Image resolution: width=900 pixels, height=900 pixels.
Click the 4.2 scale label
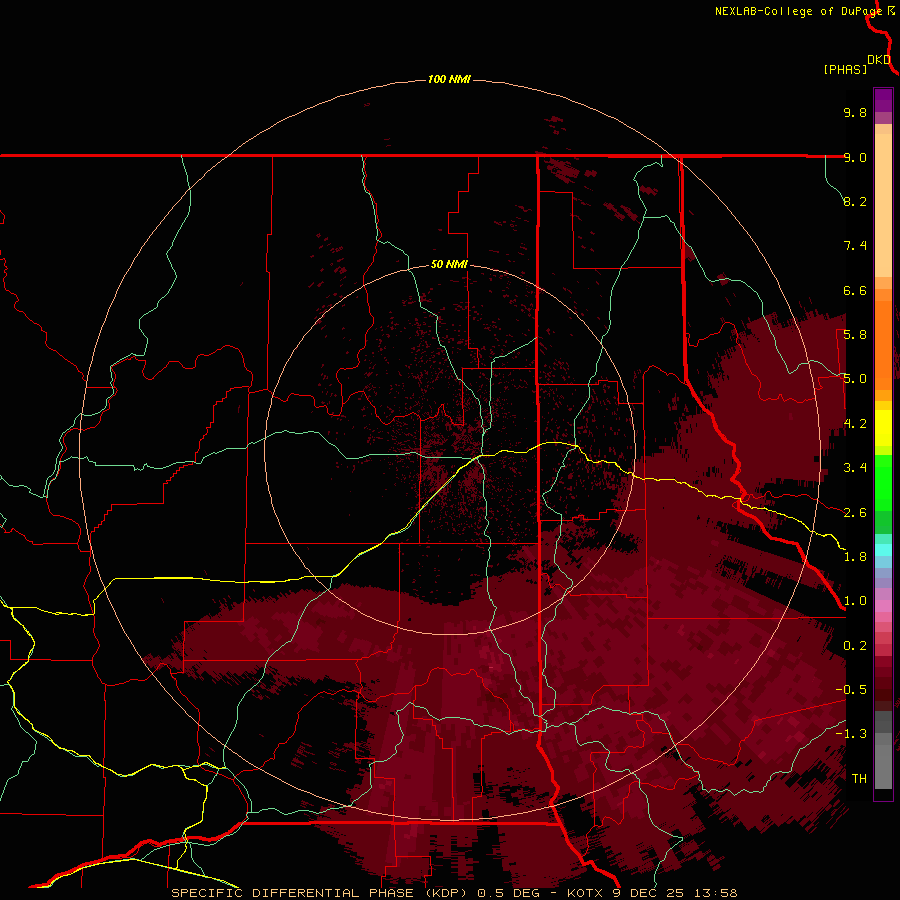(855, 424)
